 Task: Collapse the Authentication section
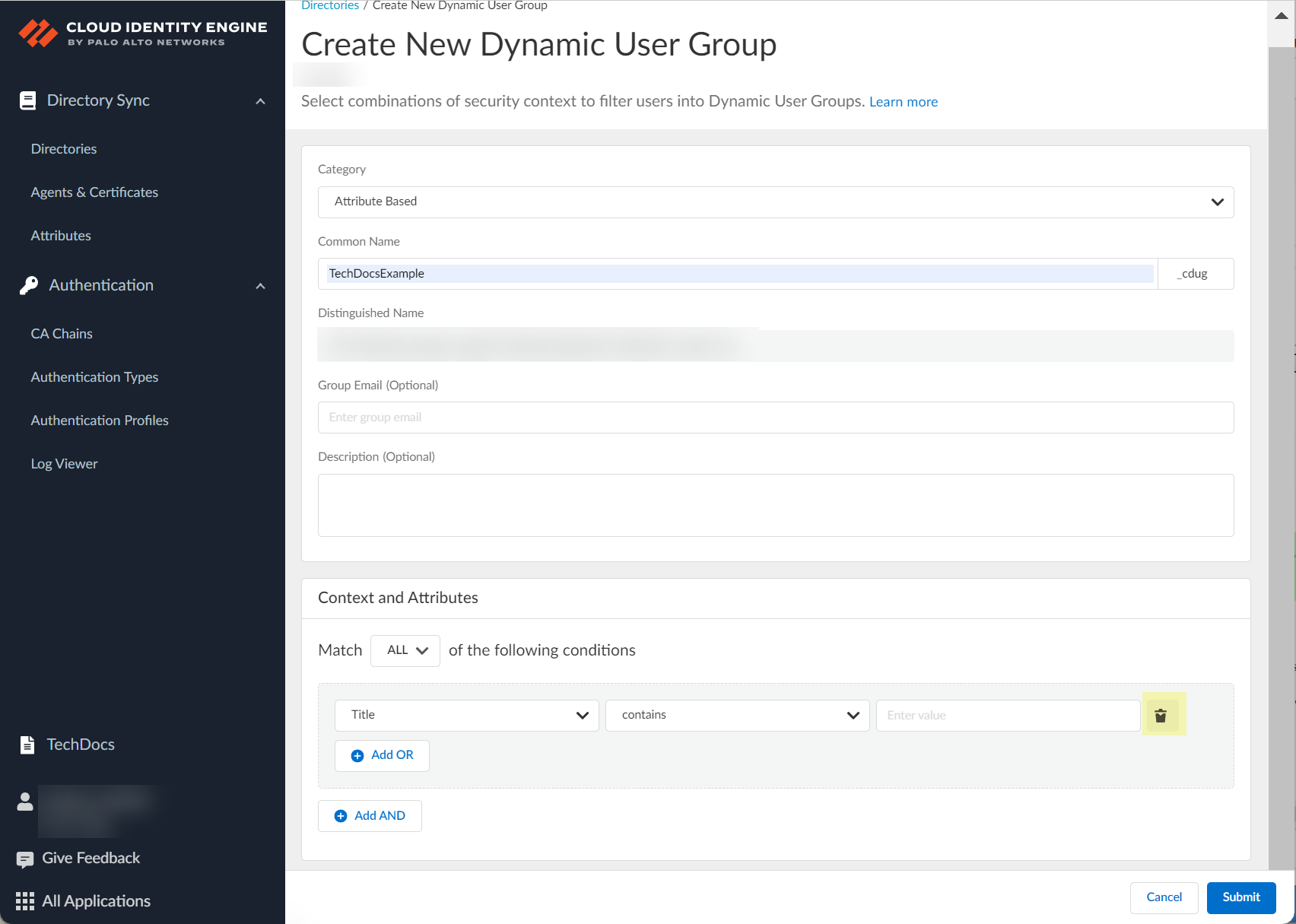(260, 286)
